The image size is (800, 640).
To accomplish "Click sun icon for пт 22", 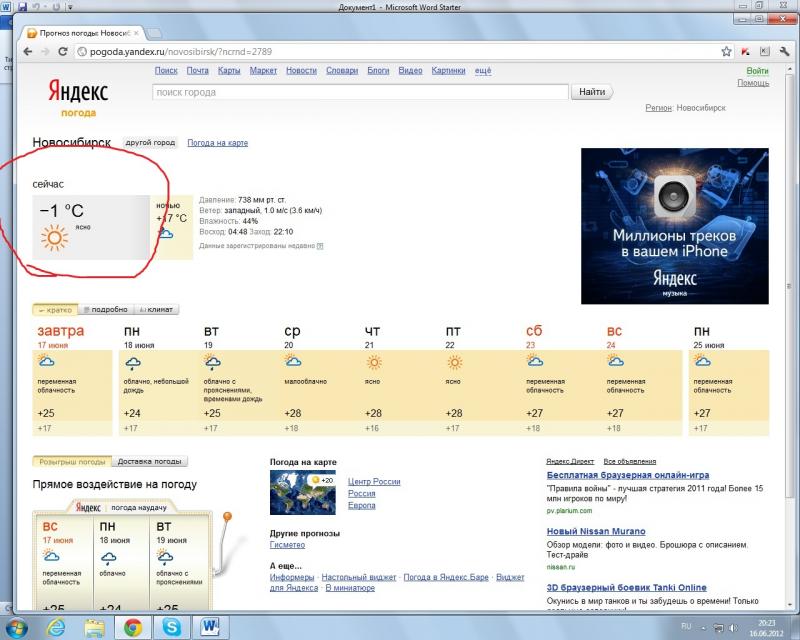I will (455, 362).
